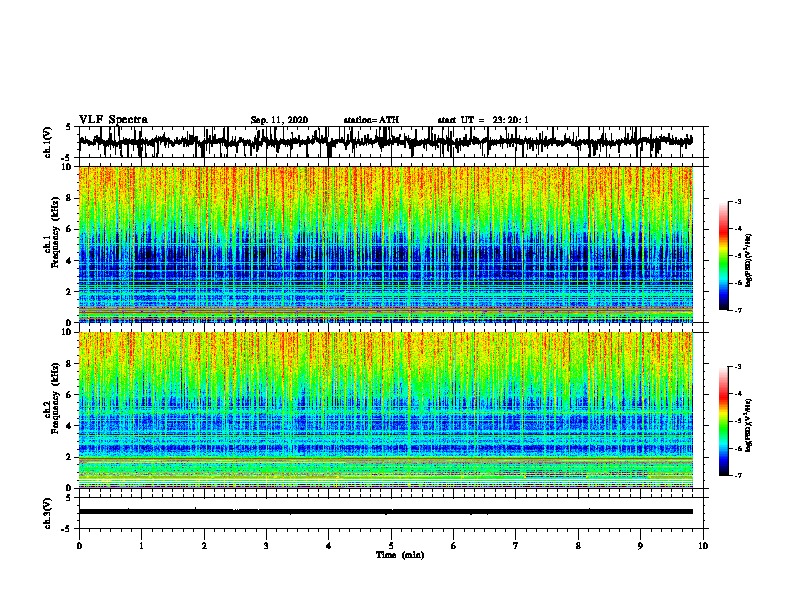Click the 2 kHz tick on ch.2 frequency axis
This screenshot has height=612, width=792.
[x=69, y=457]
